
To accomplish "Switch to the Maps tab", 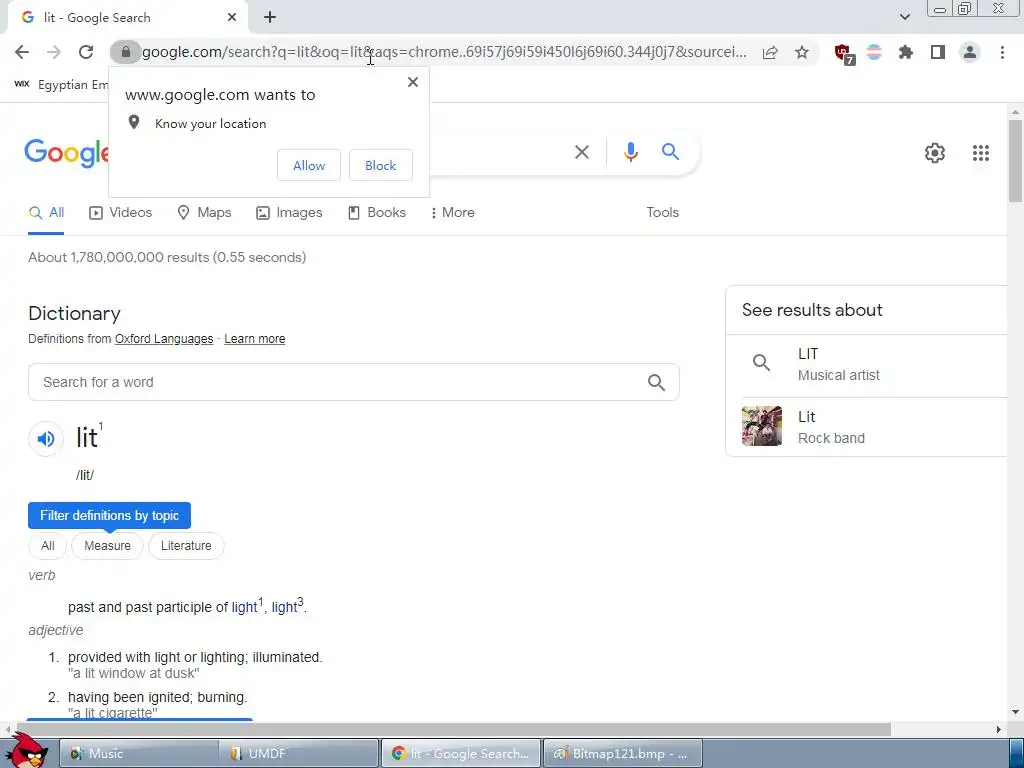I will click(x=204, y=213).
